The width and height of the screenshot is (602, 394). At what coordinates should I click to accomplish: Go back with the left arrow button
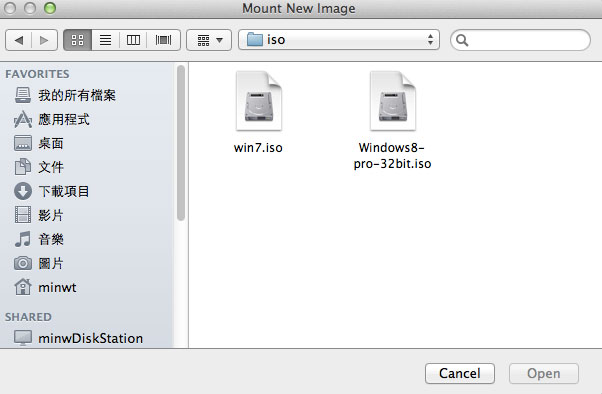click(18, 40)
